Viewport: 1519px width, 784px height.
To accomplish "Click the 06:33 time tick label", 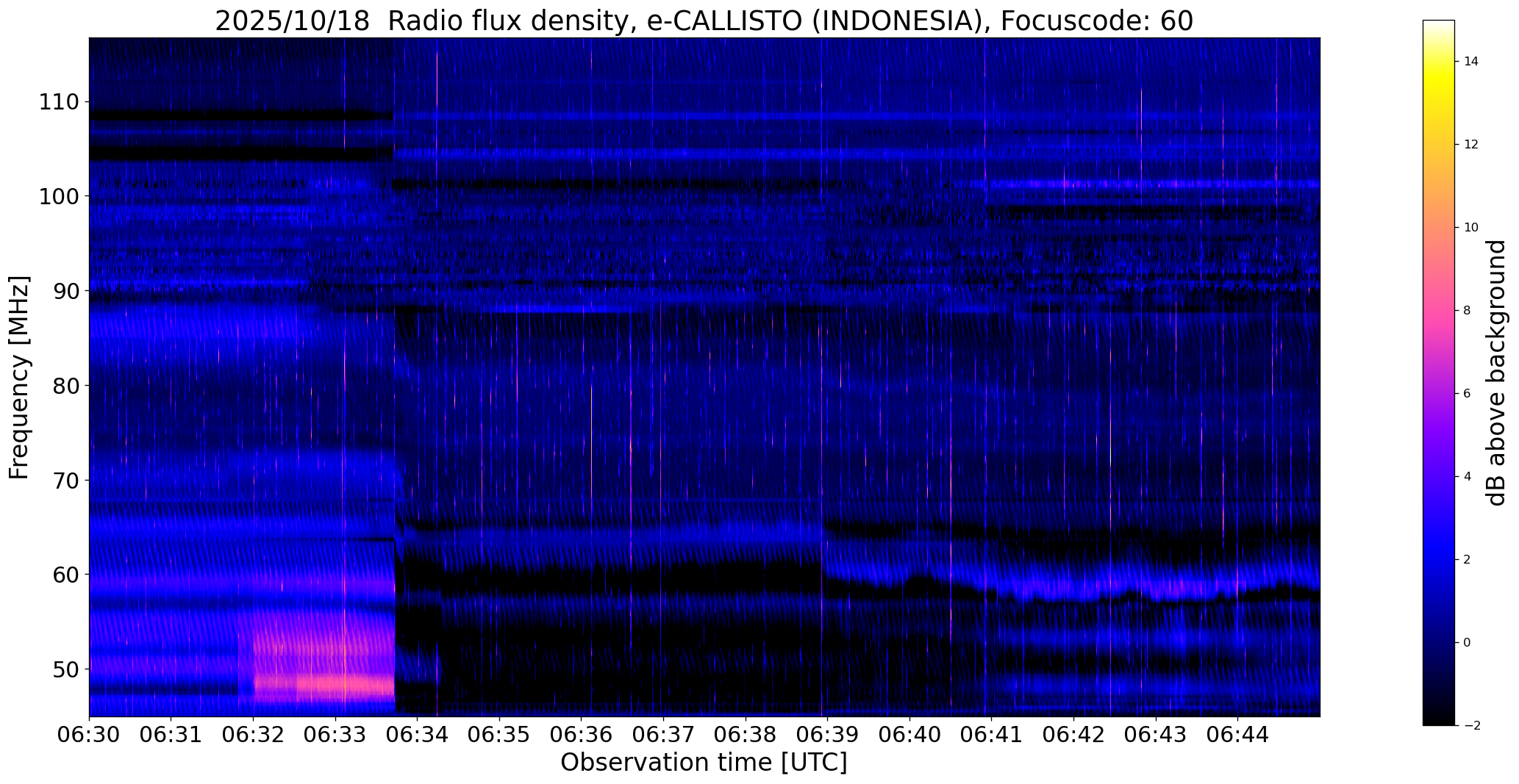I will pos(335,735).
